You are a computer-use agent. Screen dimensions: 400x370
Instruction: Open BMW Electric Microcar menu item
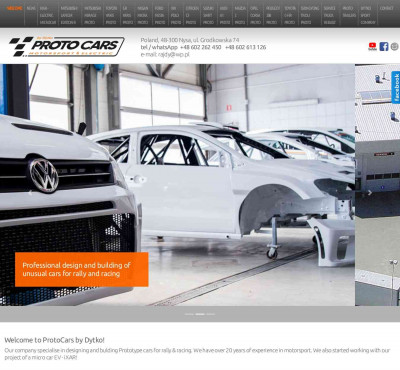48,15
